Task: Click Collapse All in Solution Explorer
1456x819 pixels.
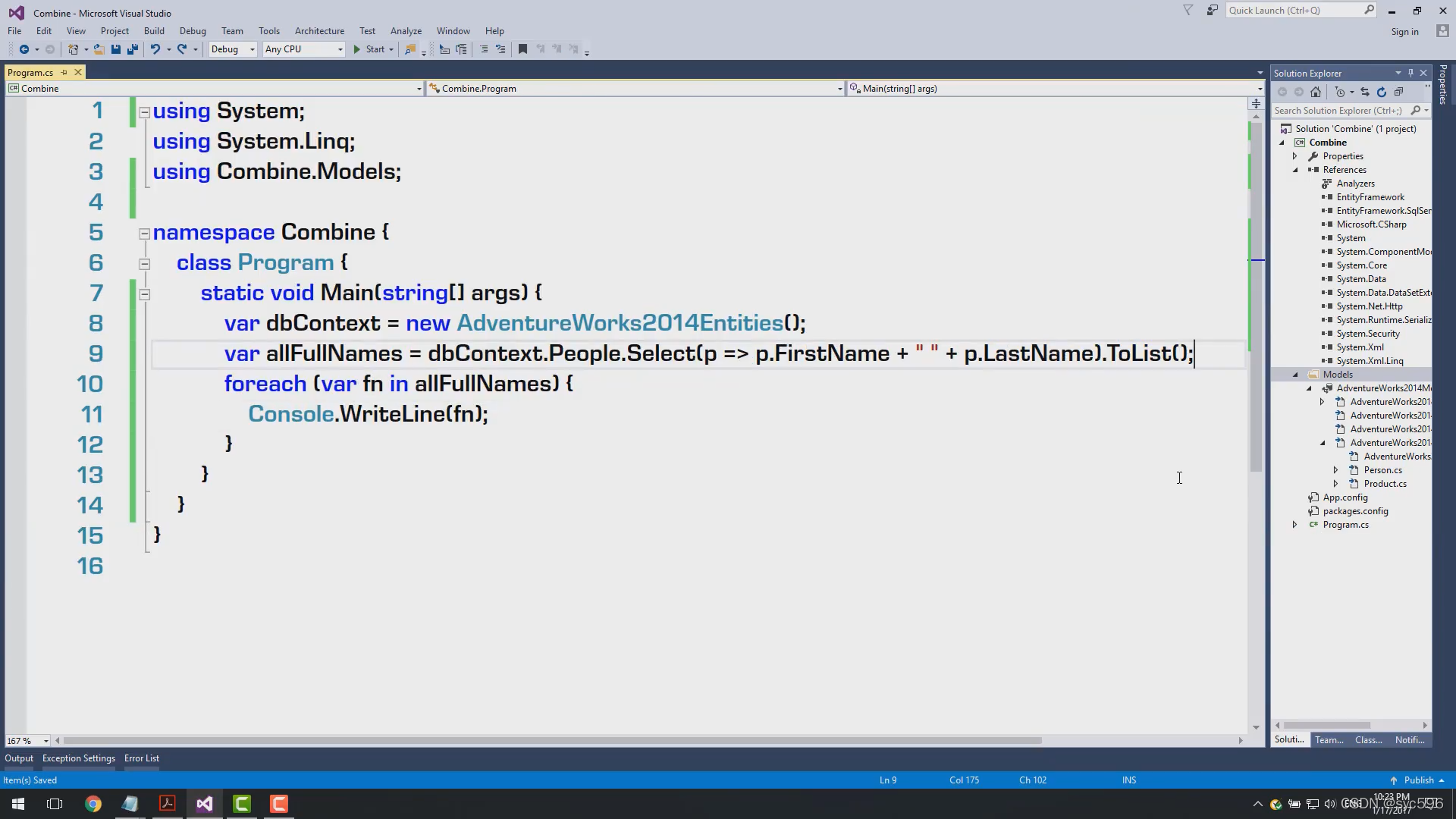Action: pyautogui.click(x=1398, y=92)
